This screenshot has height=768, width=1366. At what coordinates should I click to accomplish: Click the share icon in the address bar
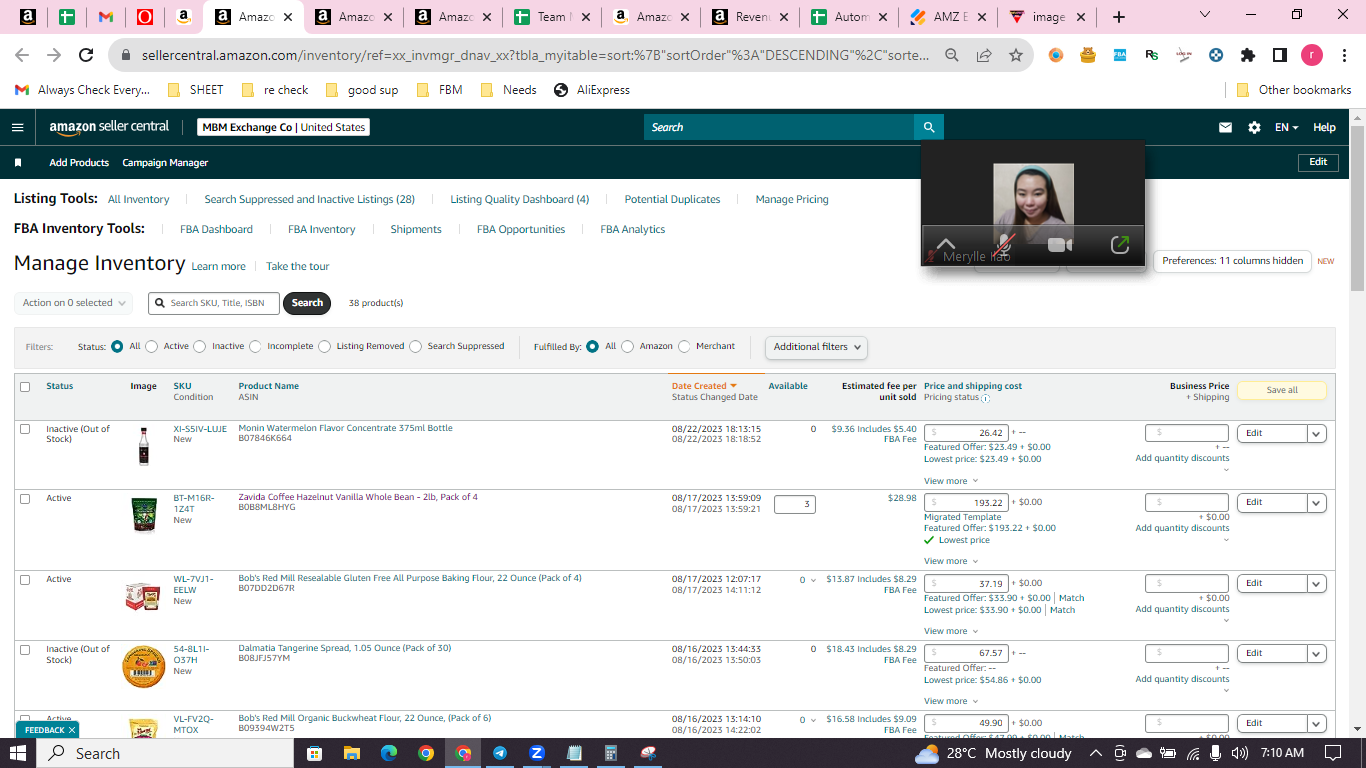[x=984, y=55]
